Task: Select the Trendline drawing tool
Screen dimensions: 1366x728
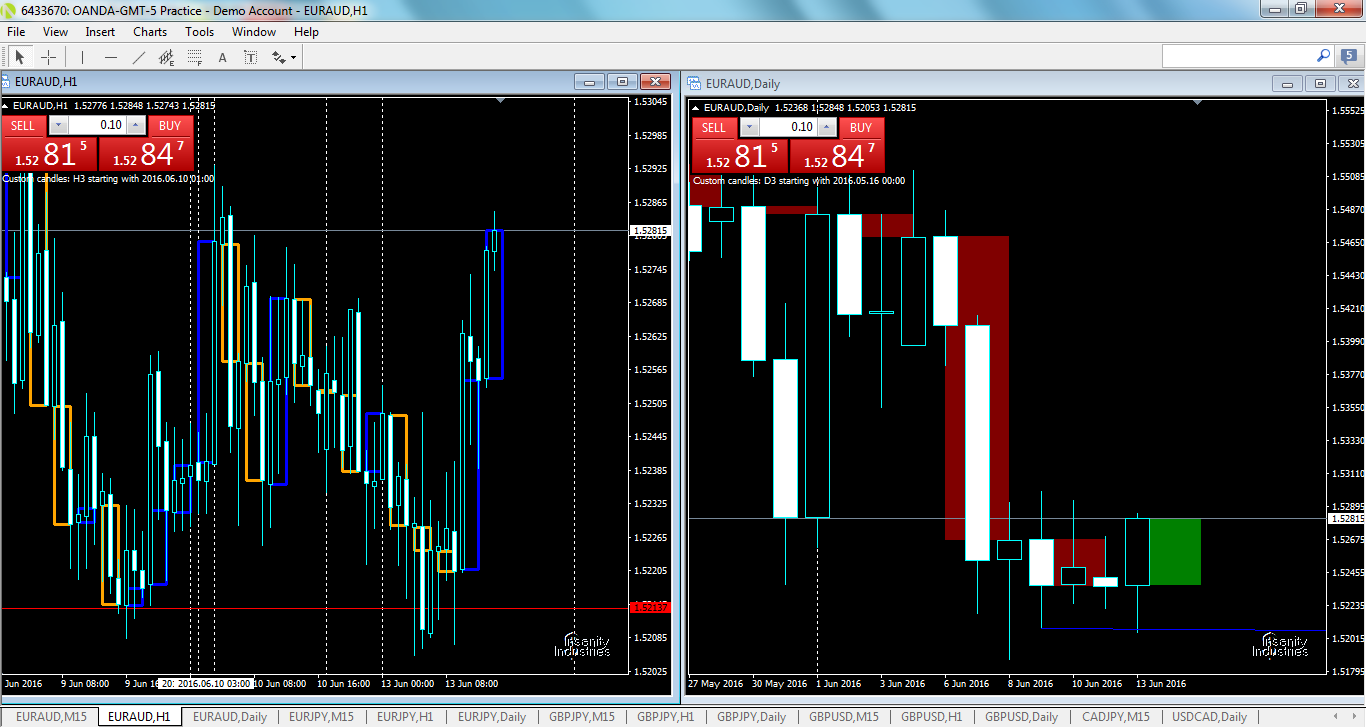Action: tap(140, 57)
